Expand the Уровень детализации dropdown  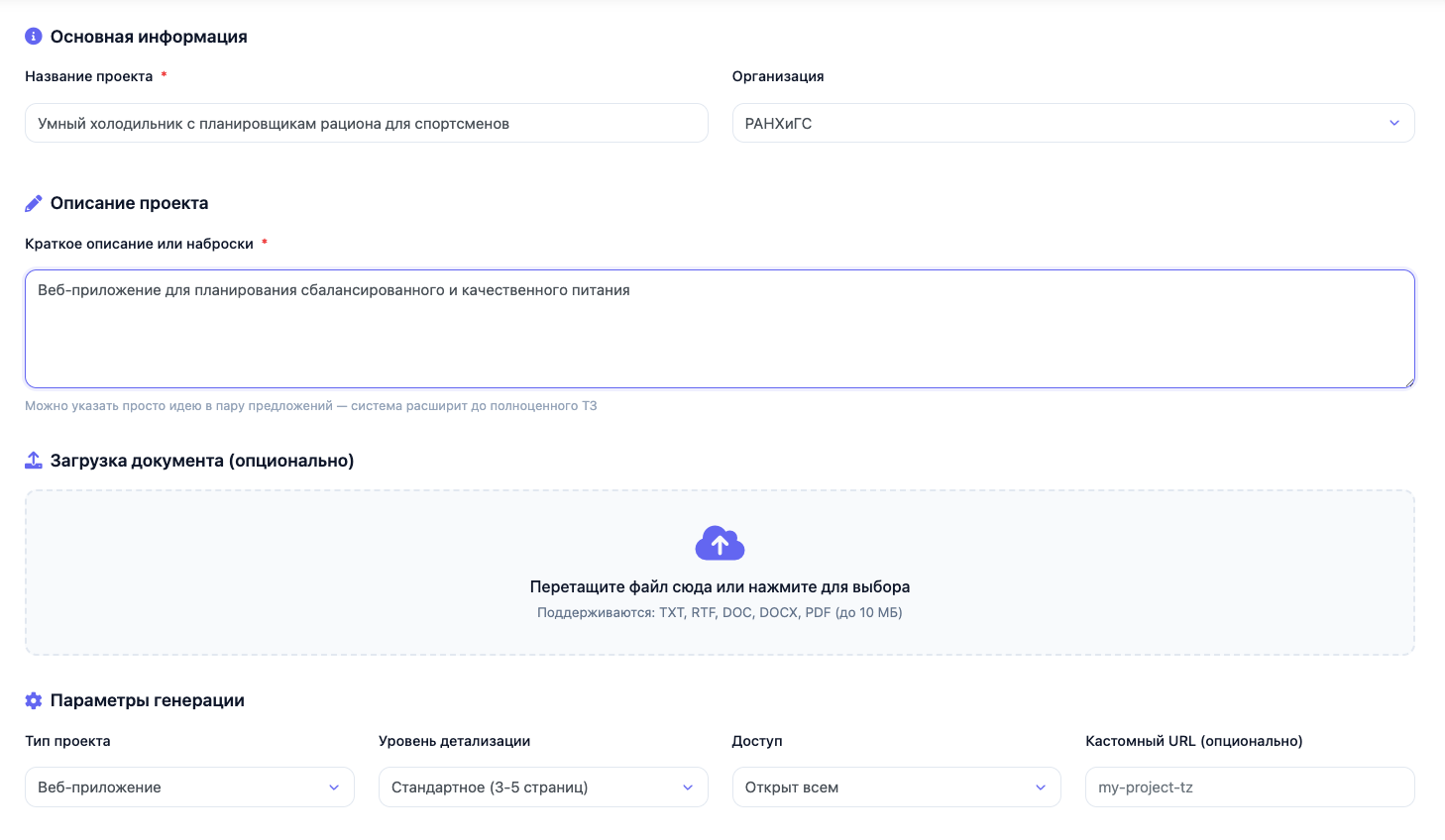tap(543, 787)
